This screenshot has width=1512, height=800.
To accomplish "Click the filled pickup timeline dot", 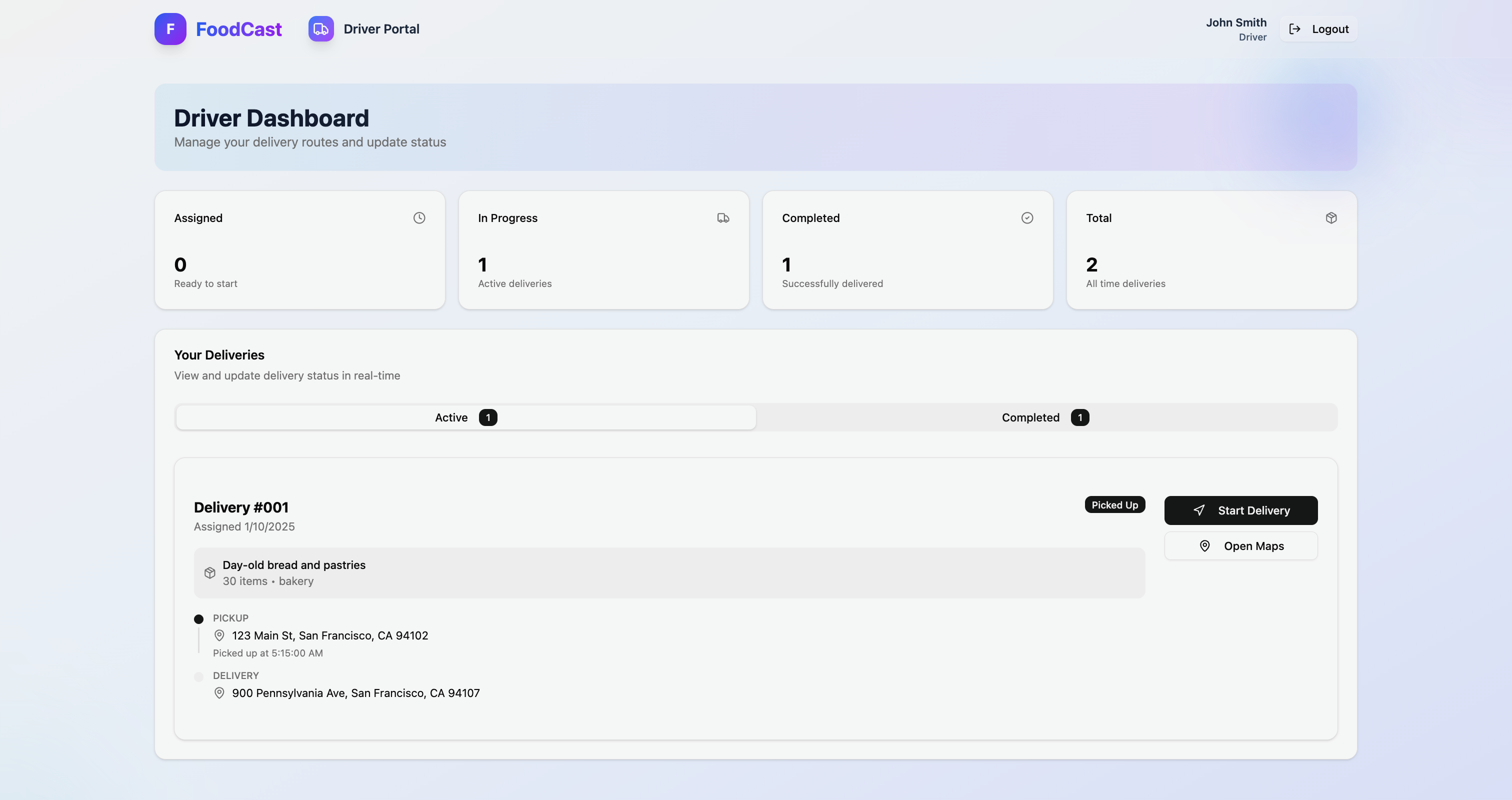I will point(199,618).
